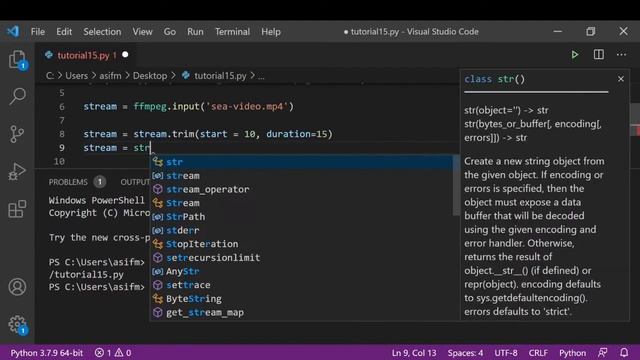
Task: Open the Extensions view
Action: pyautogui.click(x=17, y=209)
